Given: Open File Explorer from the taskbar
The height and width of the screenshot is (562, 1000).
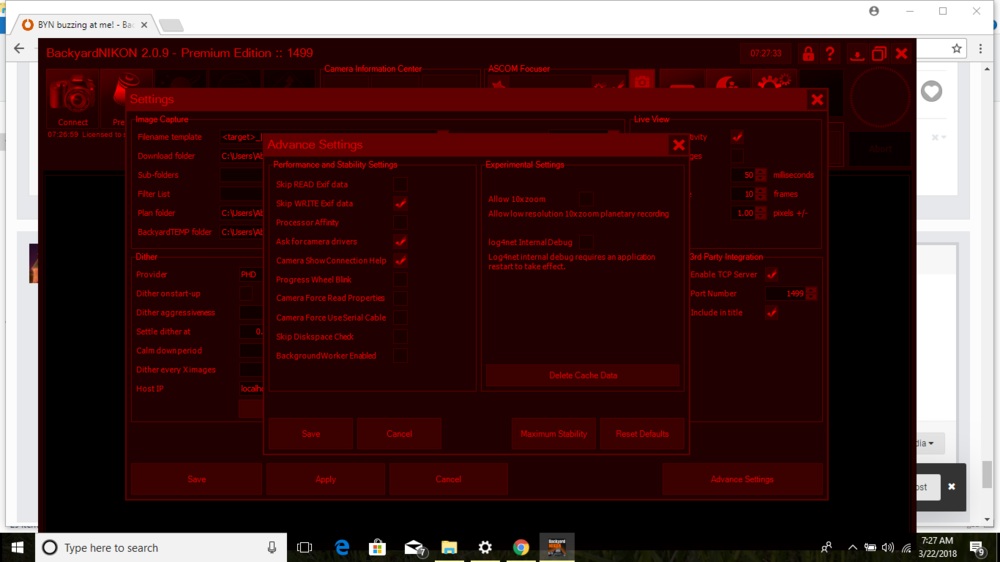Looking at the screenshot, I should tap(449, 547).
